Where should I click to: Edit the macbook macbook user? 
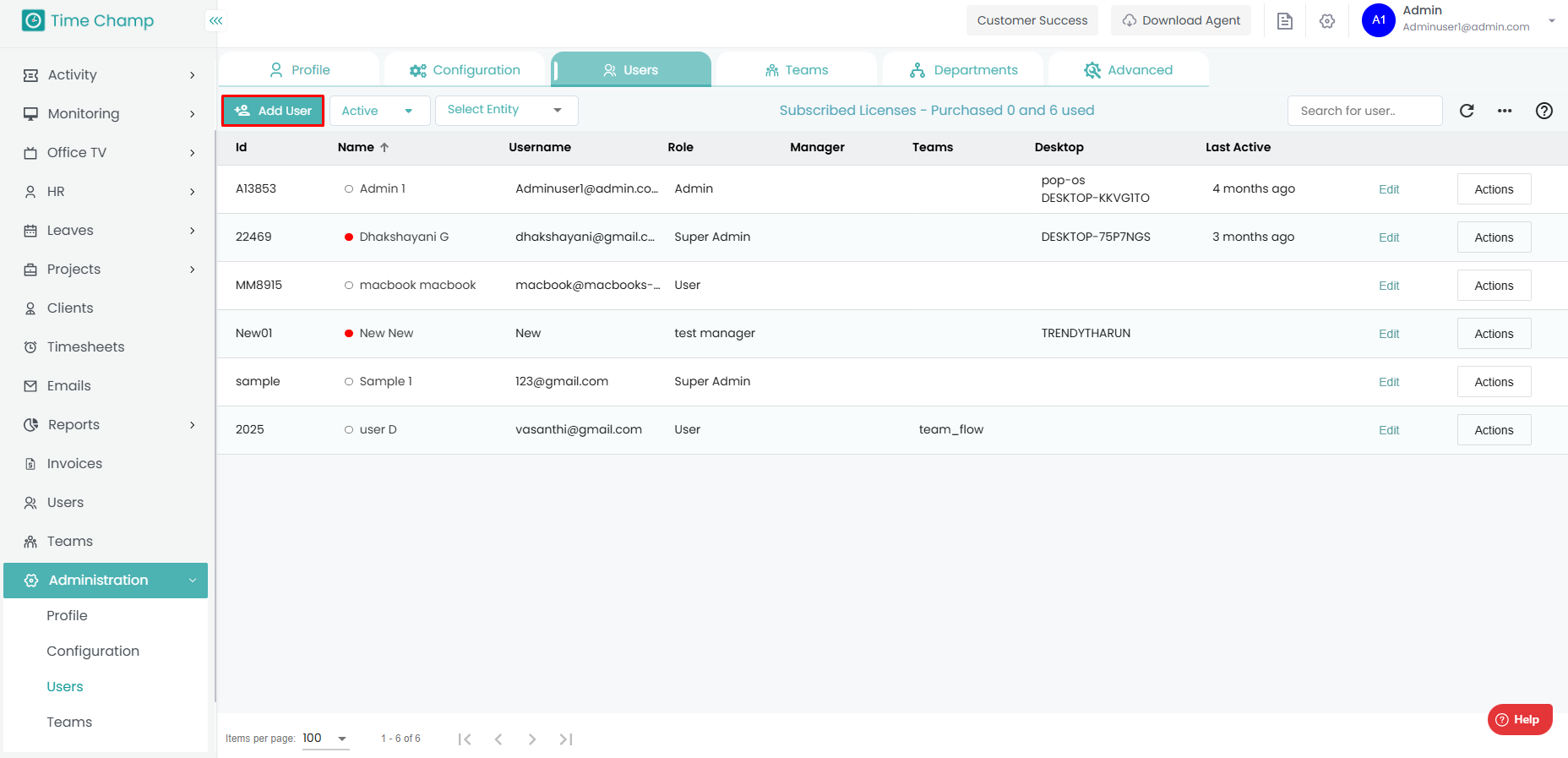(x=1389, y=286)
